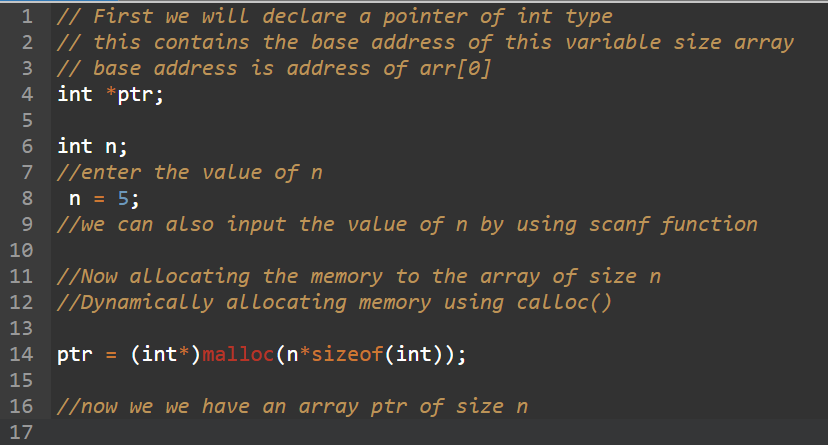Image resolution: width=828 pixels, height=445 pixels.
Task: Place cursor on the number 5 literal
Action: (123, 198)
